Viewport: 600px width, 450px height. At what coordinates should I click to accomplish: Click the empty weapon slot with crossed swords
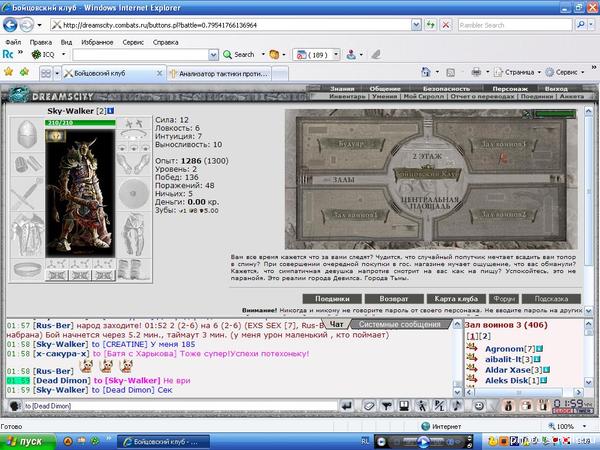(x=27, y=194)
